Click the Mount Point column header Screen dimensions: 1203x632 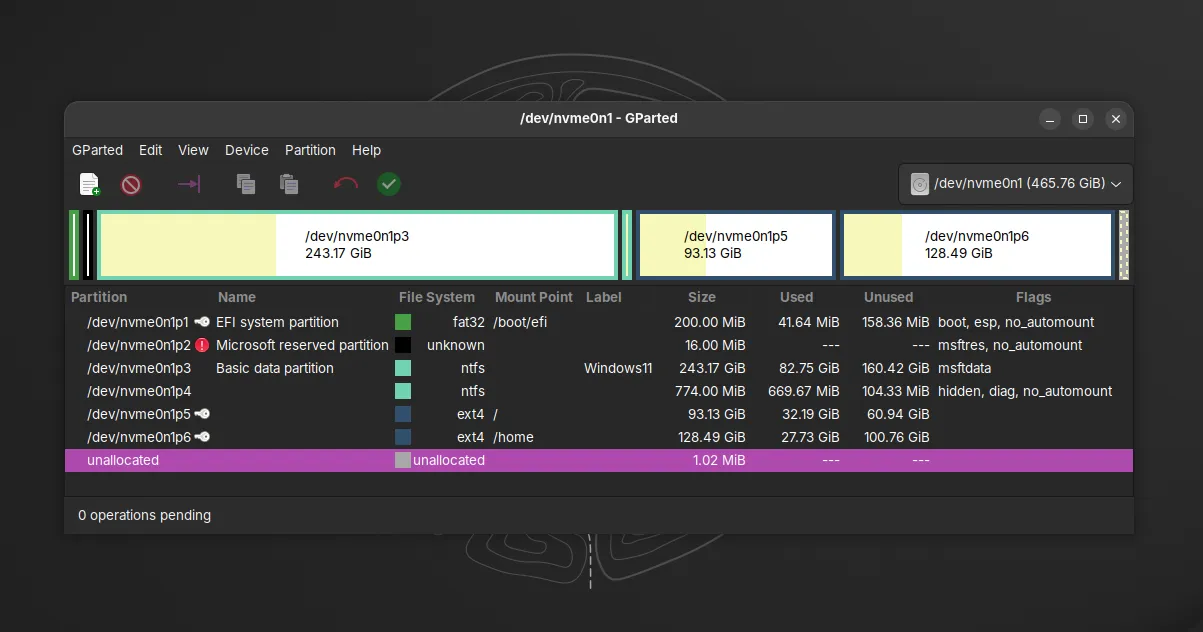(x=533, y=297)
